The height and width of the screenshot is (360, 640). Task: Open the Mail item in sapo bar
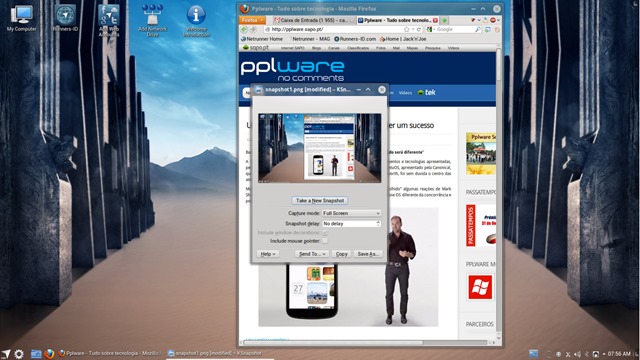coord(396,48)
